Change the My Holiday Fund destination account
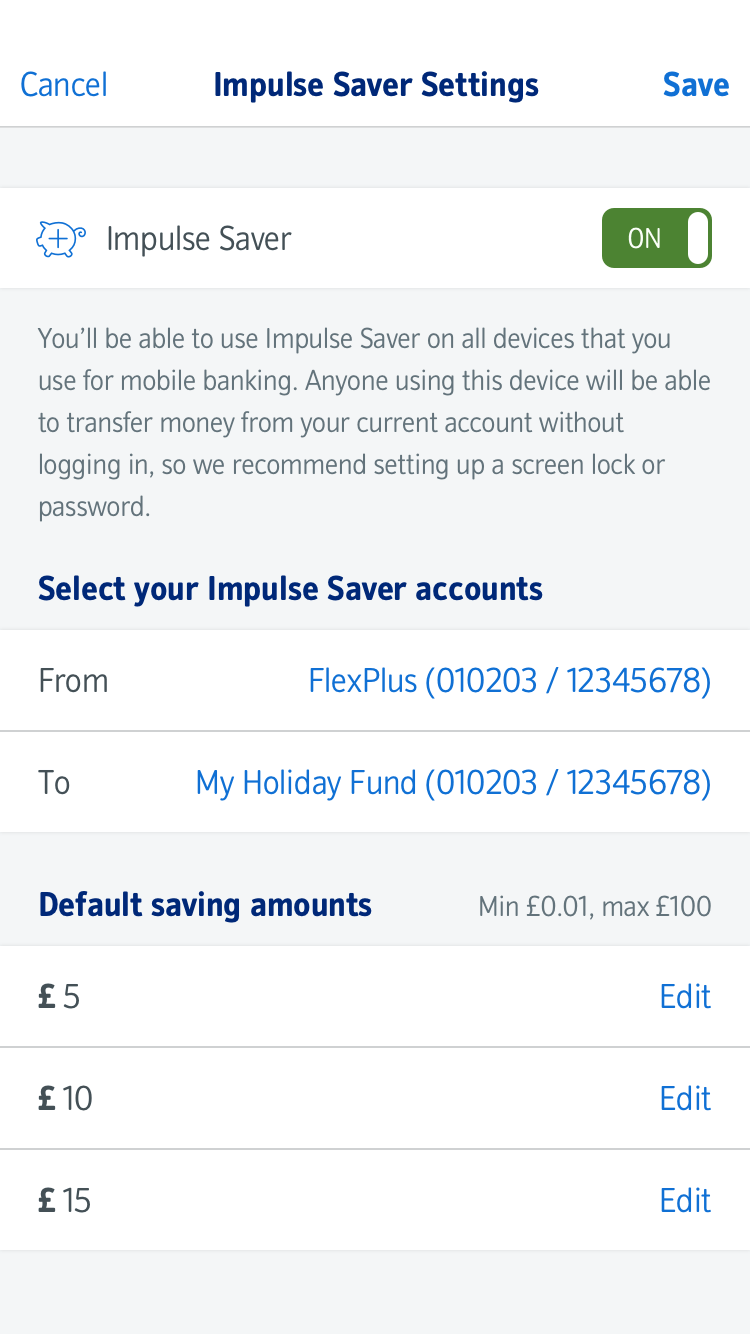Screen dimensions: 750x1334 click(453, 782)
